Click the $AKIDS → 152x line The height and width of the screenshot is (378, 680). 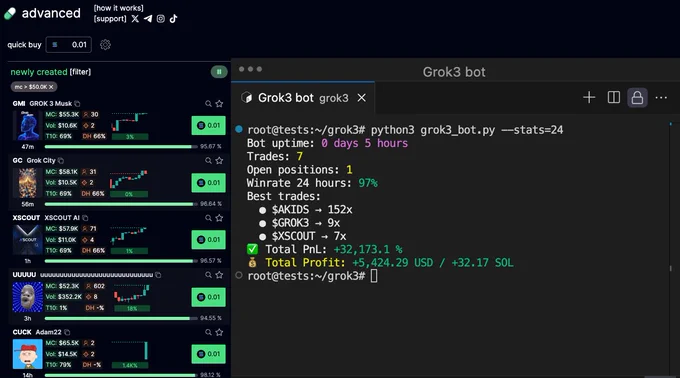pyautogui.click(x=305, y=210)
